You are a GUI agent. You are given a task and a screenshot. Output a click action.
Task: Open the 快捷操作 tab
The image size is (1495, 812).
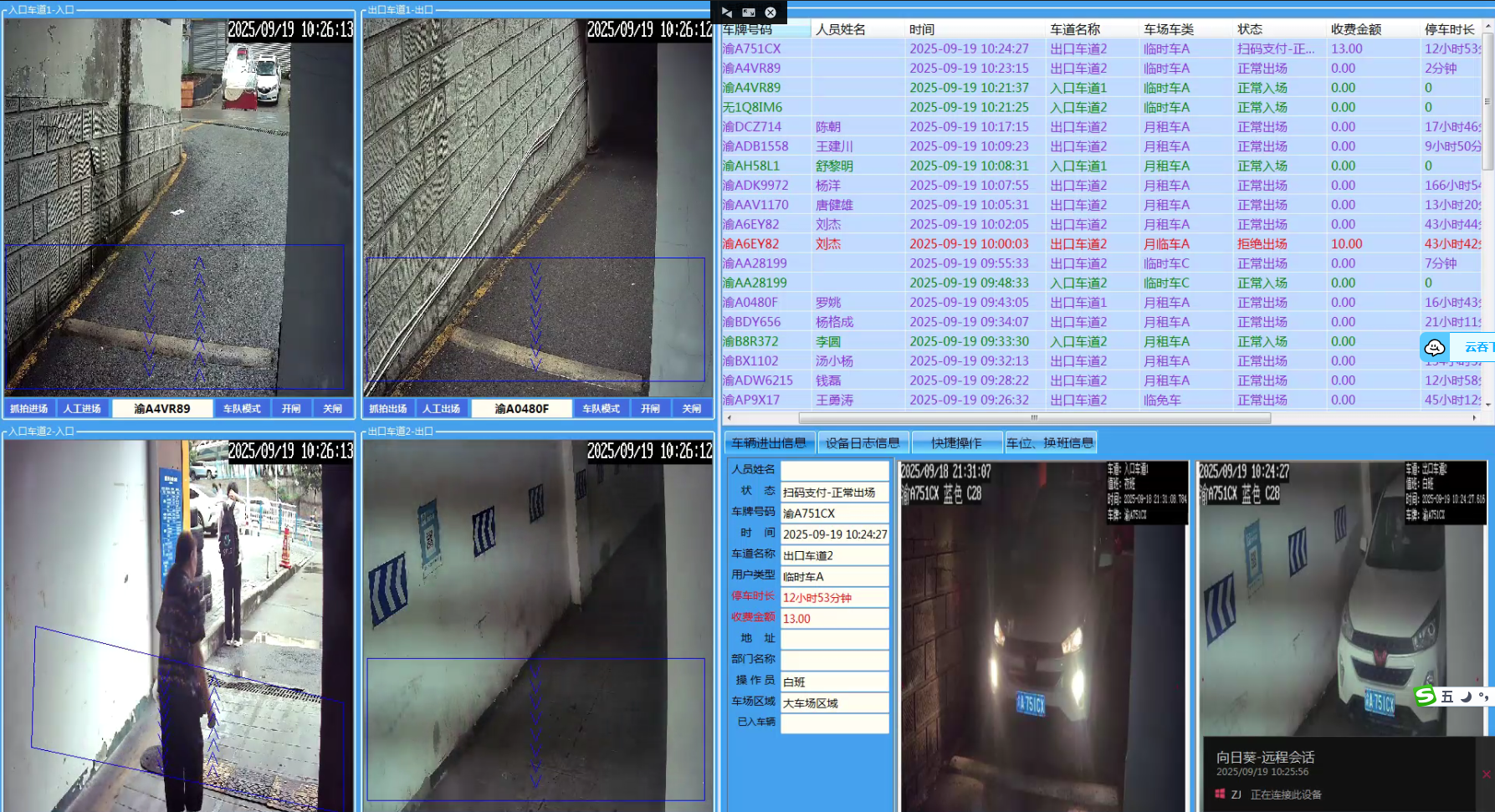[x=956, y=443]
